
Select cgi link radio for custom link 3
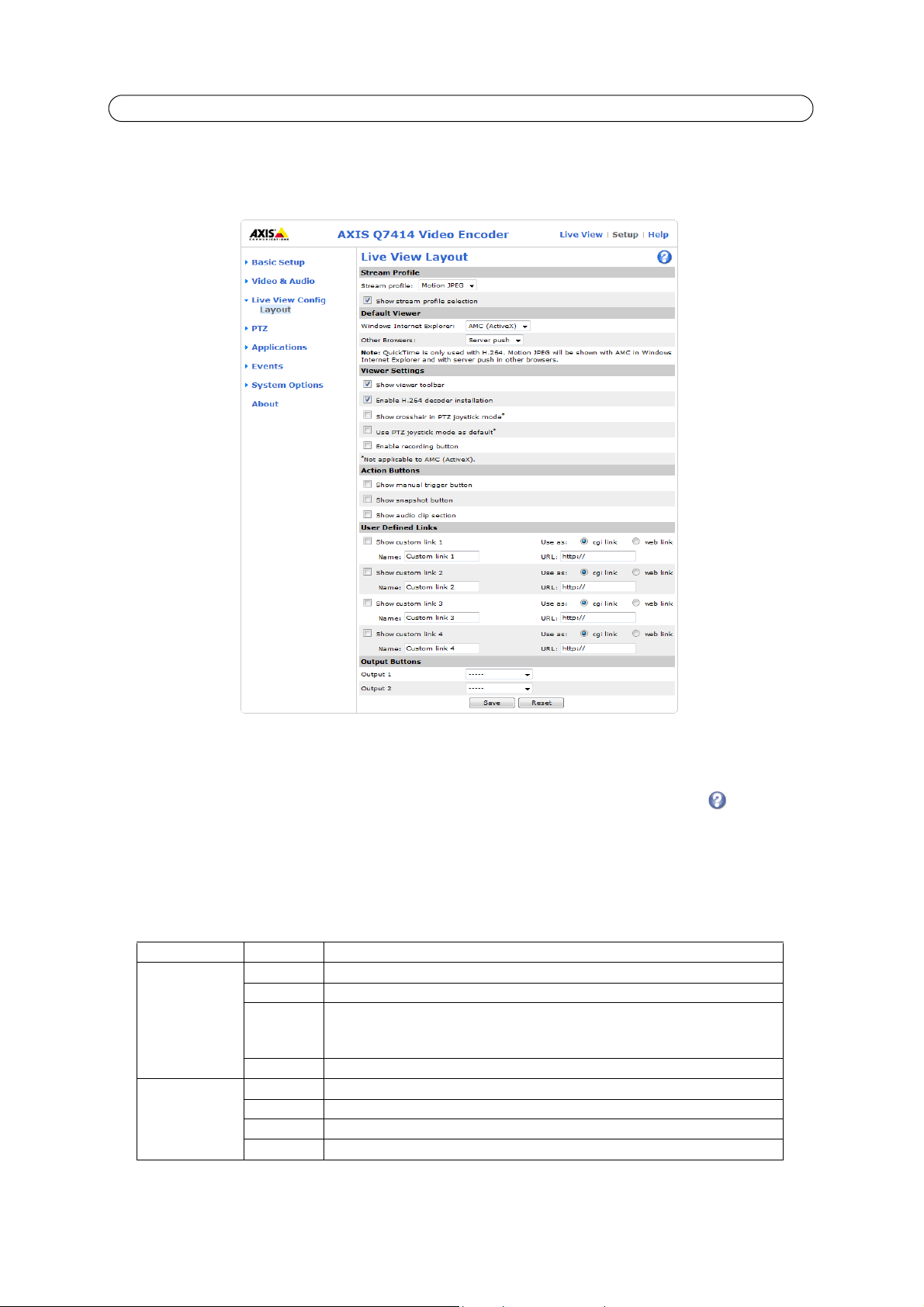(x=584, y=603)
